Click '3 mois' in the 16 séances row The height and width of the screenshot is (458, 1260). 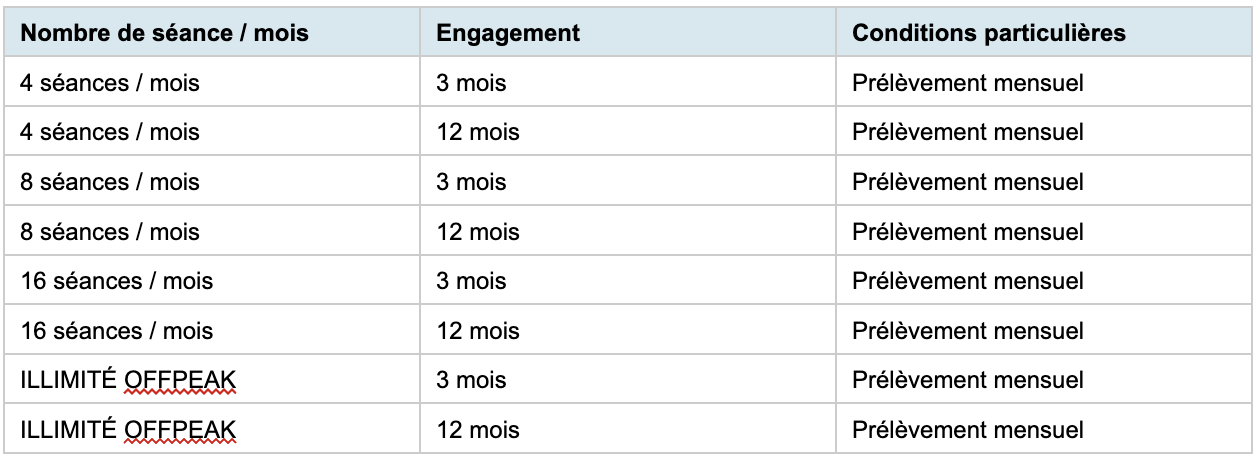tap(471, 281)
